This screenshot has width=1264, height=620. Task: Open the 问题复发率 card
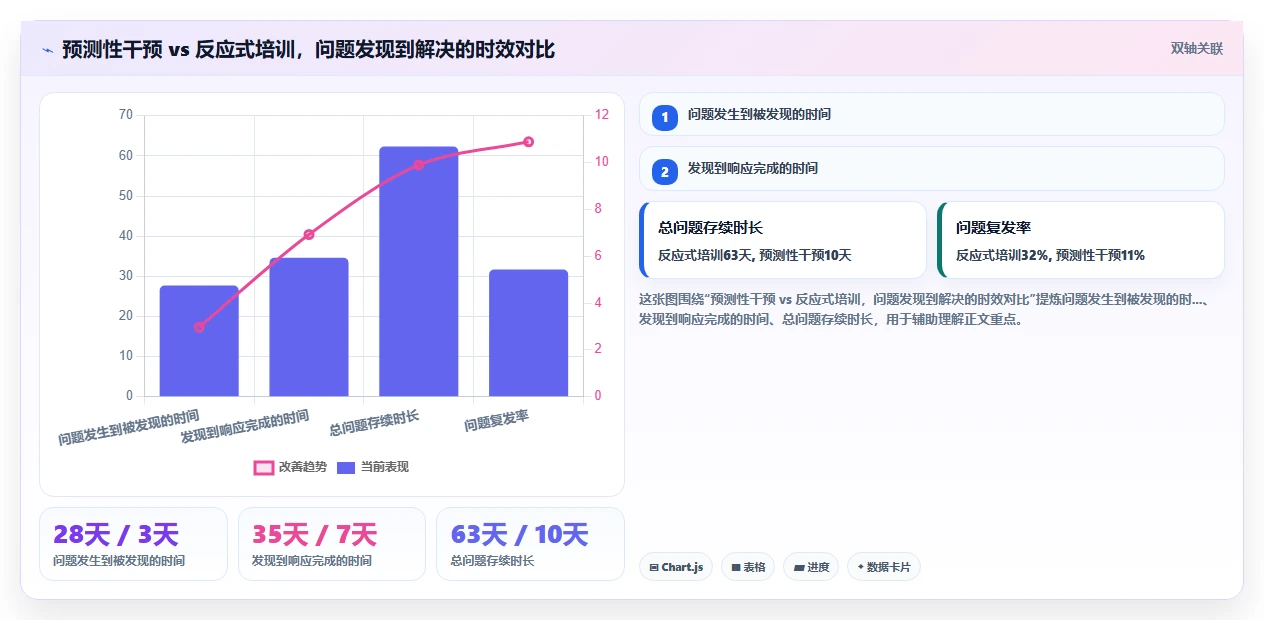point(1081,240)
